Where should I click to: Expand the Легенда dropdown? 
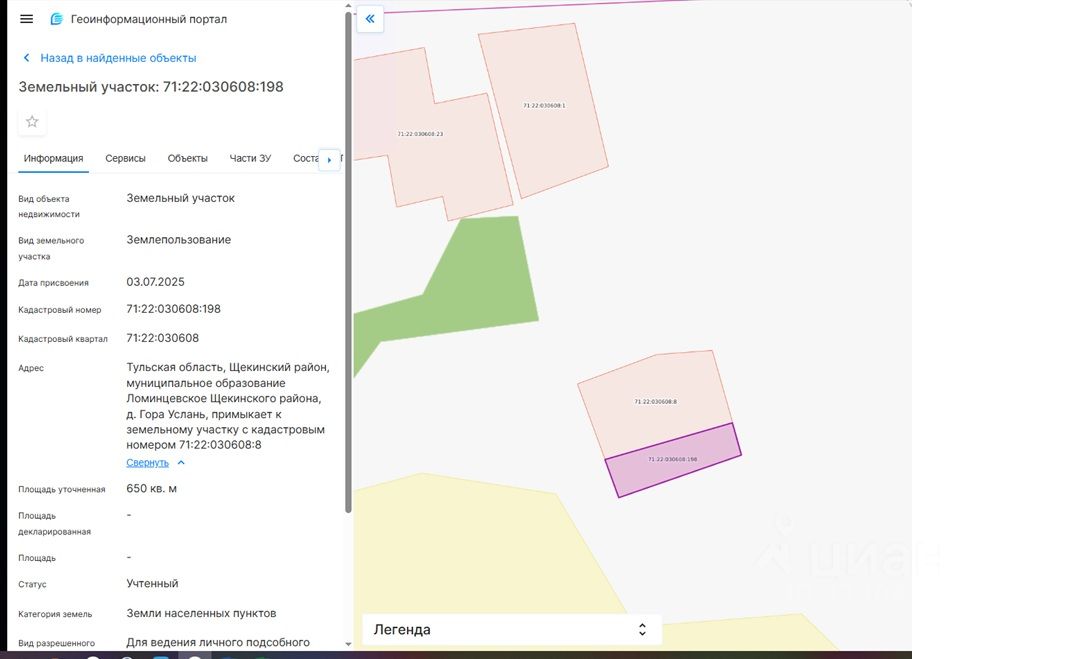coord(511,630)
